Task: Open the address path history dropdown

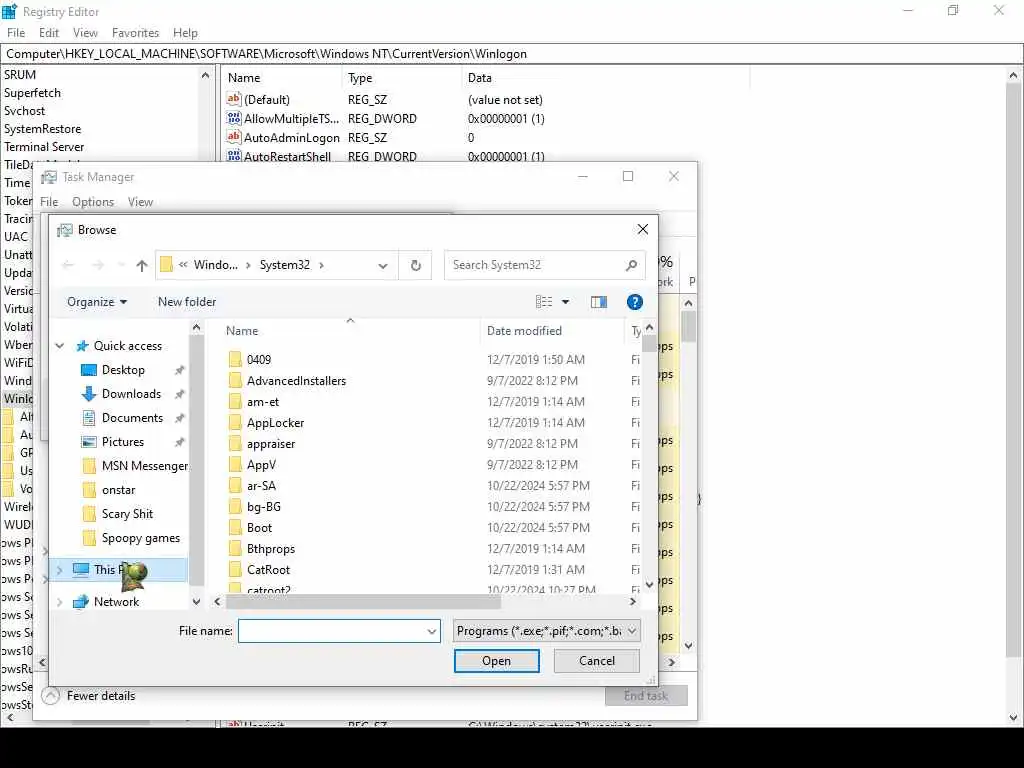Action: (x=383, y=265)
